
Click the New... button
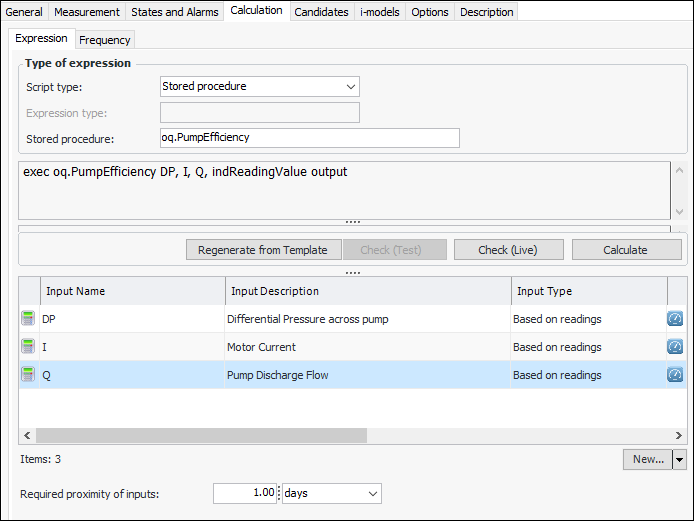point(647,460)
